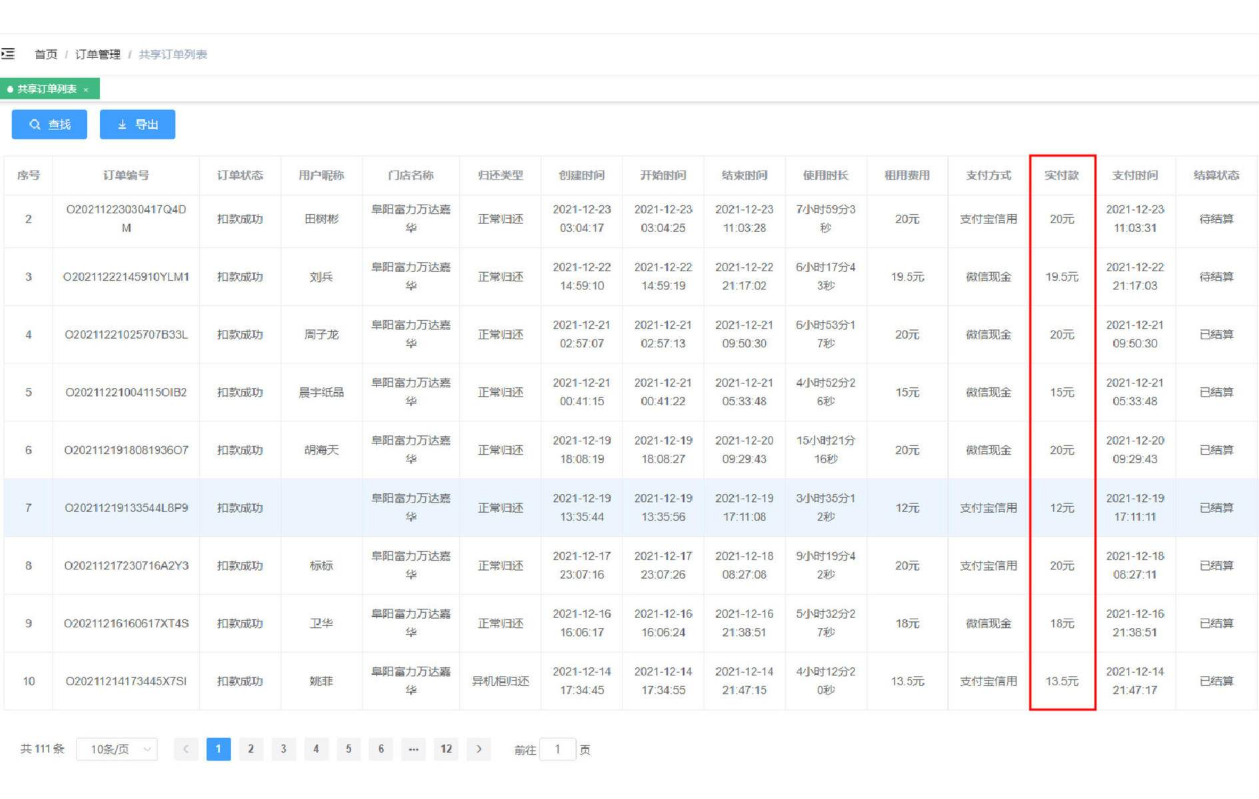The image size is (1259, 799).
Task: Click the 15小时21分16秒 duration cell
Action: pyautogui.click(x=826, y=450)
